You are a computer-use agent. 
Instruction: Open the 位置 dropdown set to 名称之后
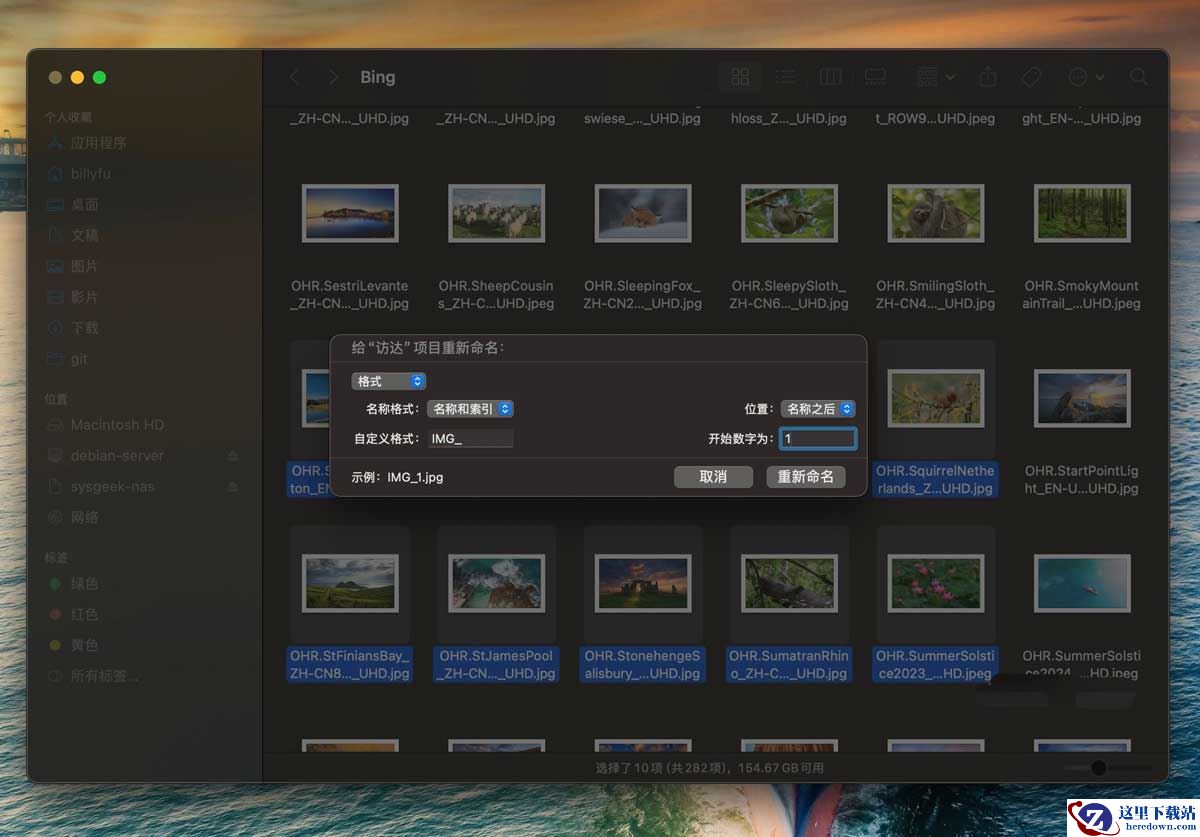point(818,409)
